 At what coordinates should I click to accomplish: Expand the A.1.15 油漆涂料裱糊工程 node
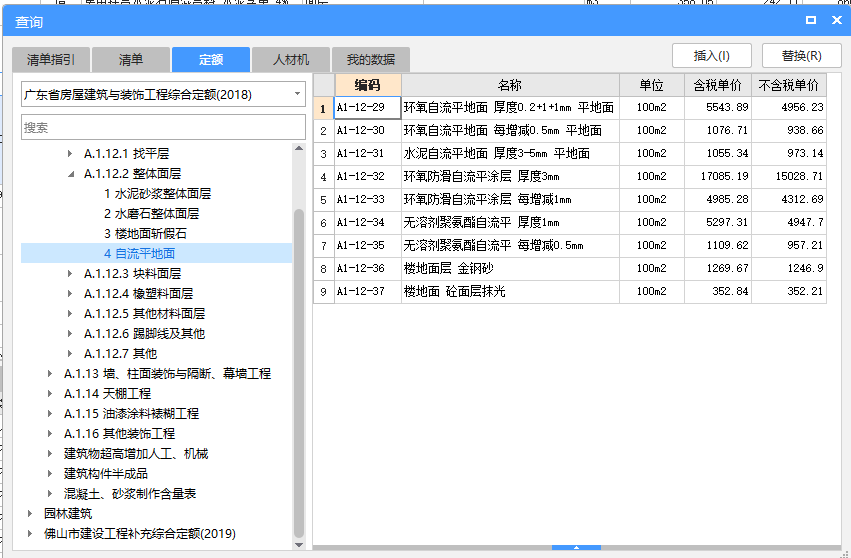(50, 414)
